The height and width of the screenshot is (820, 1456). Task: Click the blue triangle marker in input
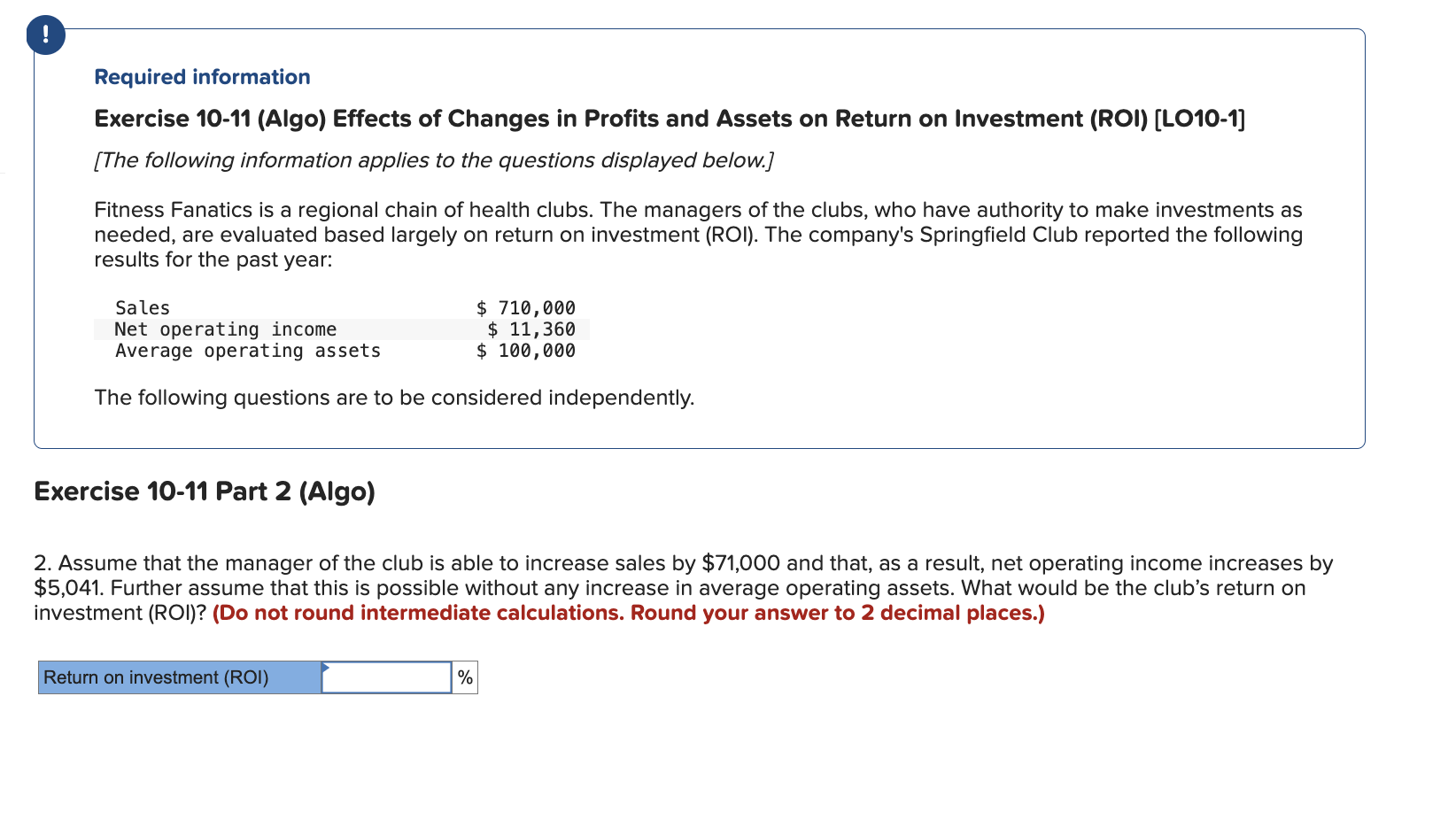pos(325,667)
